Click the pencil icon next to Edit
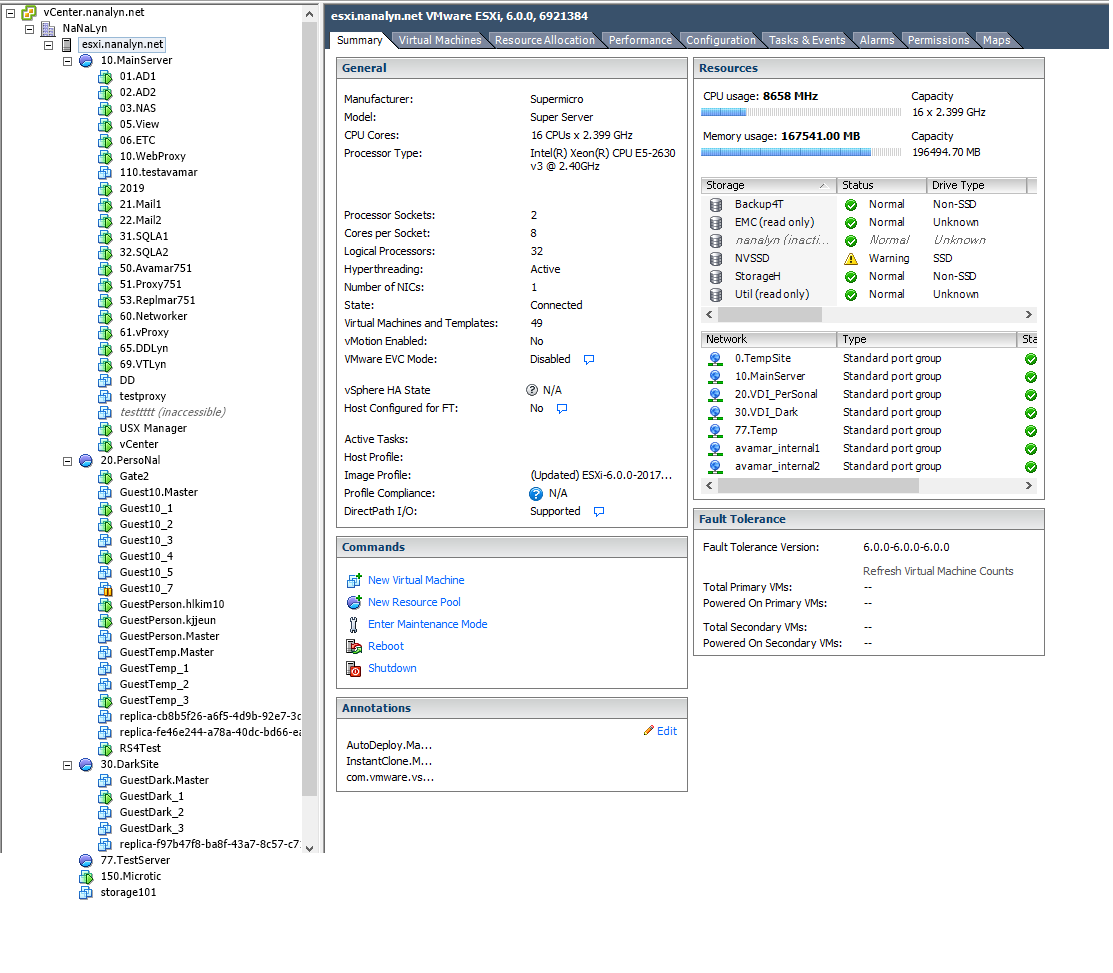 (648, 731)
